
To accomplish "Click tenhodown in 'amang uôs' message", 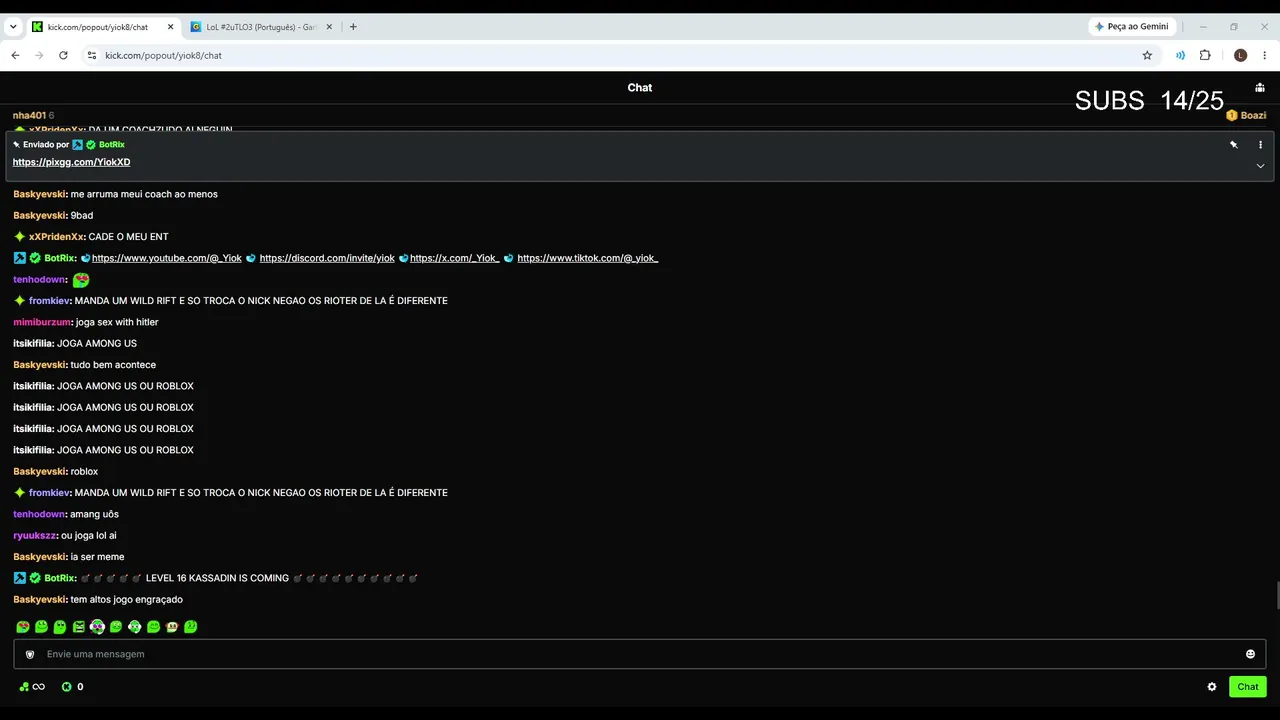I will click(x=39, y=514).
